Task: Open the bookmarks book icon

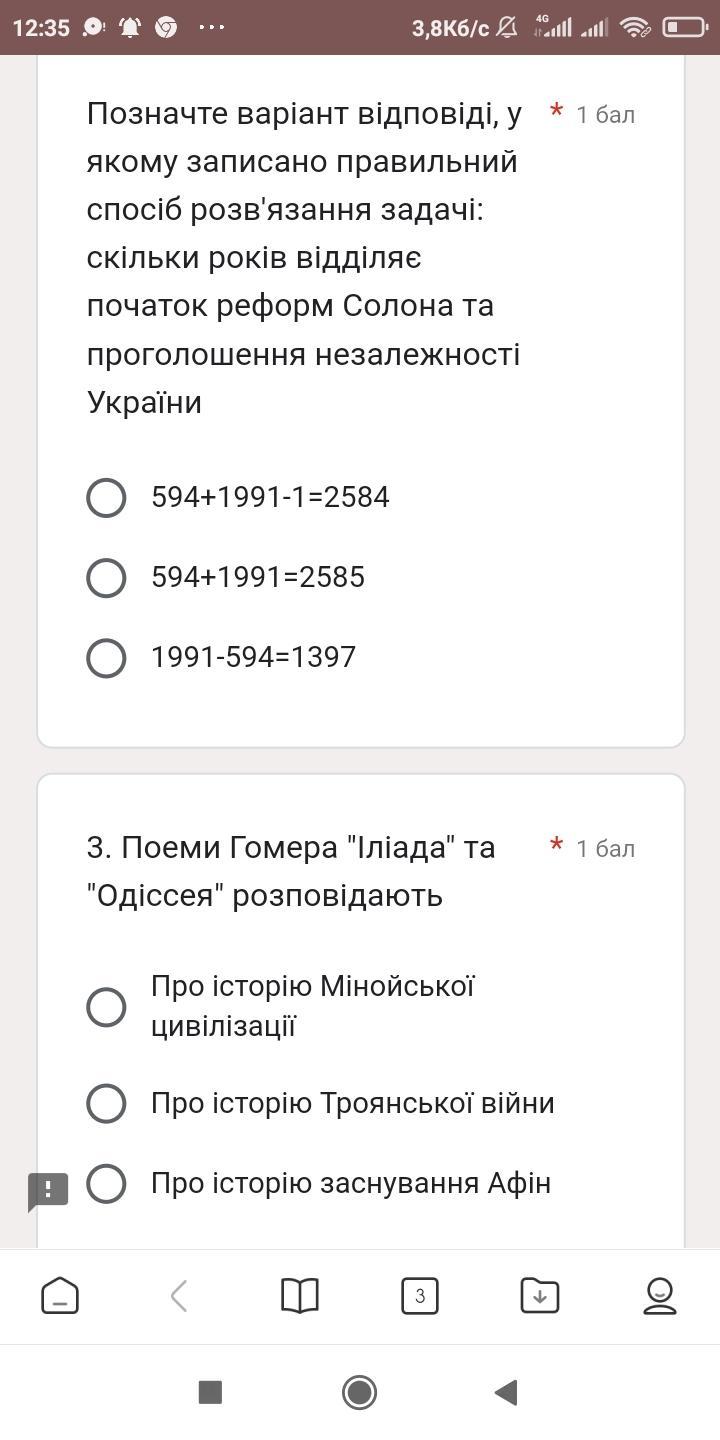Action: click(x=300, y=1296)
